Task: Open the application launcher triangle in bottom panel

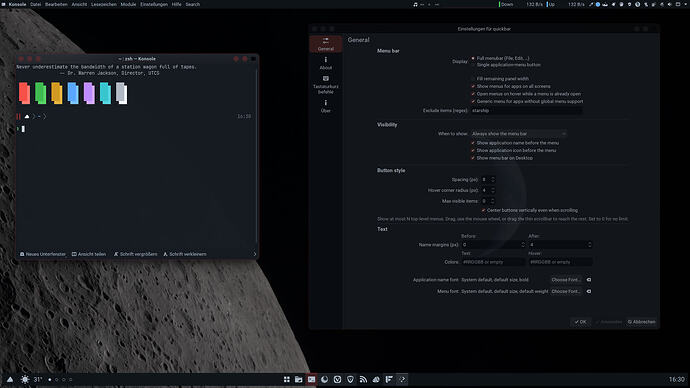Action: [10, 379]
